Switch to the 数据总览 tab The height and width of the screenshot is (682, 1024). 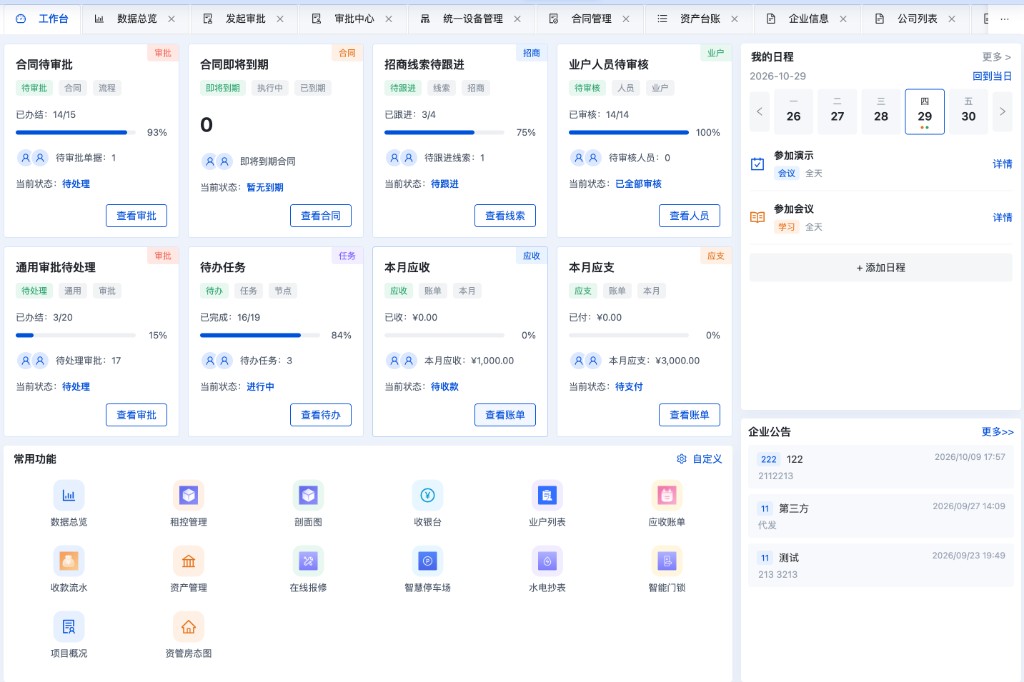coord(137,19)
